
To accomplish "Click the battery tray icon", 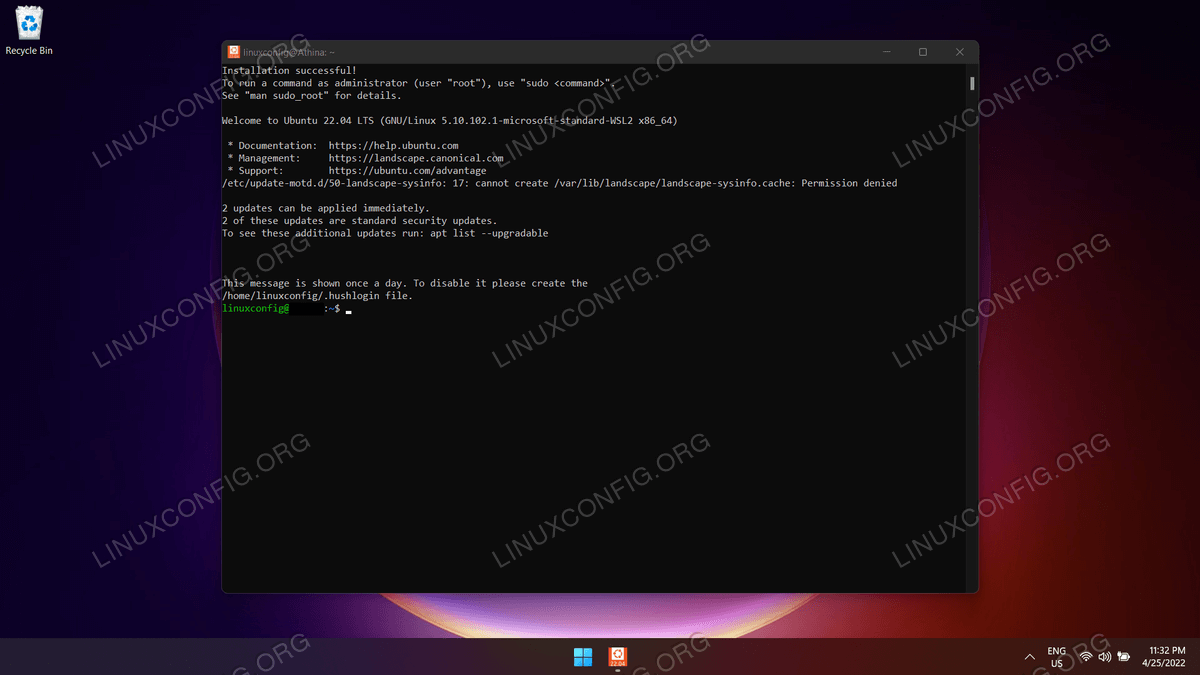I will (1124, 657).
